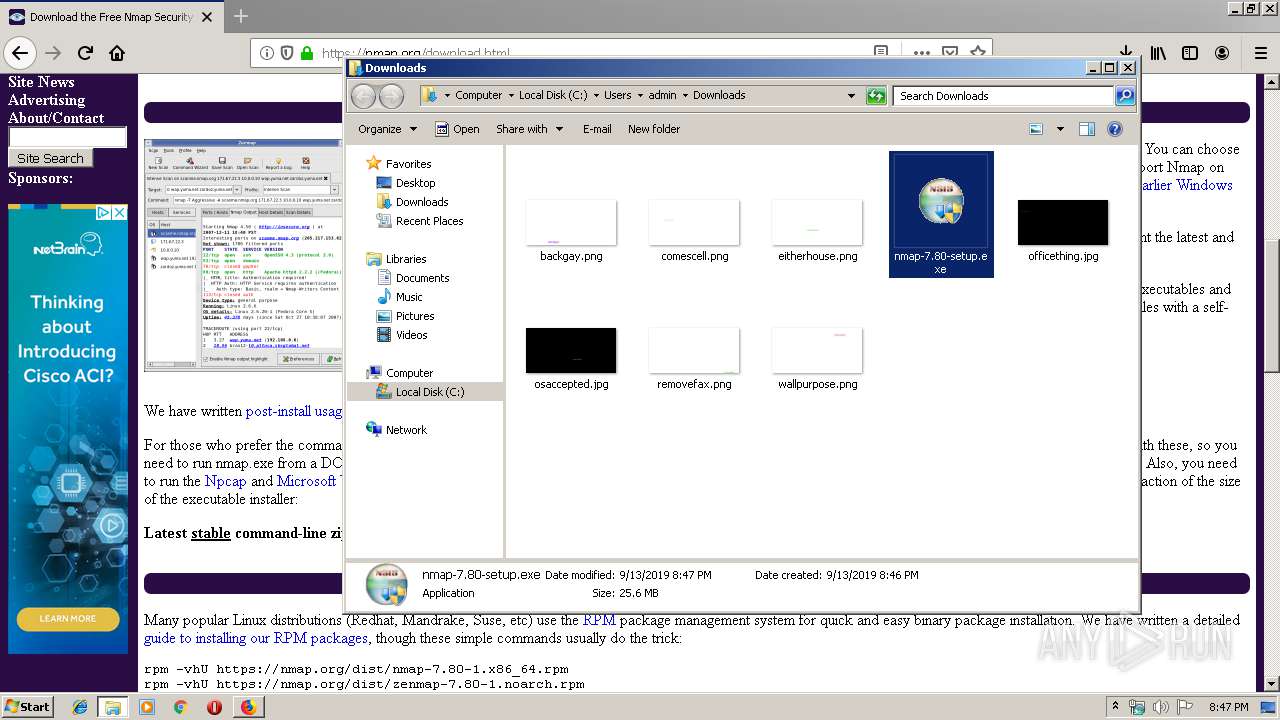Screen dimensions: 1280x720
Task: Select Local Disk (C:) breadcrumb
Action: tap(553, 95)
